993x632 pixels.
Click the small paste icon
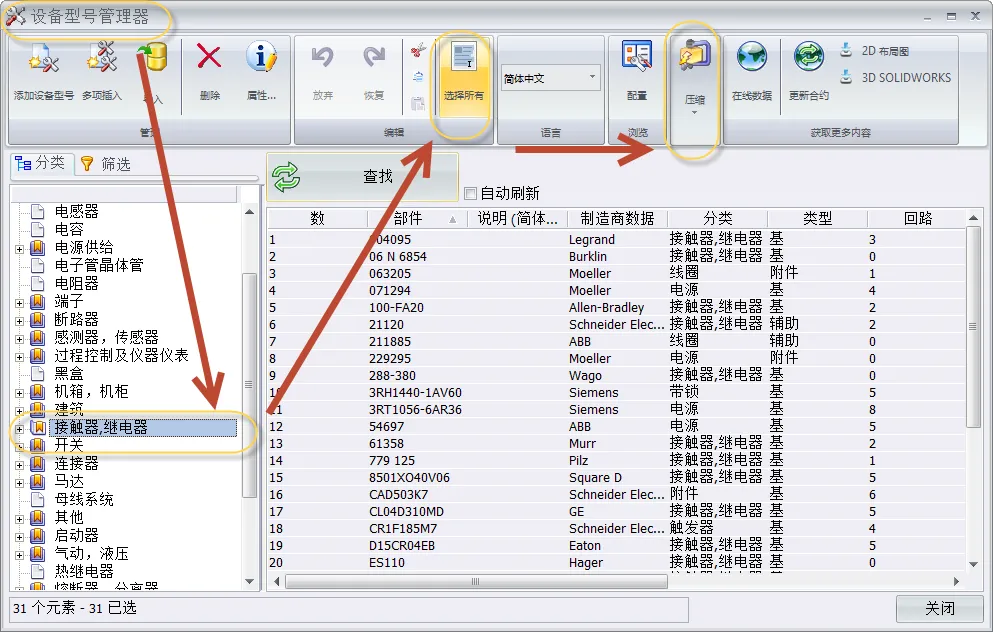click(x=418, y=103)
